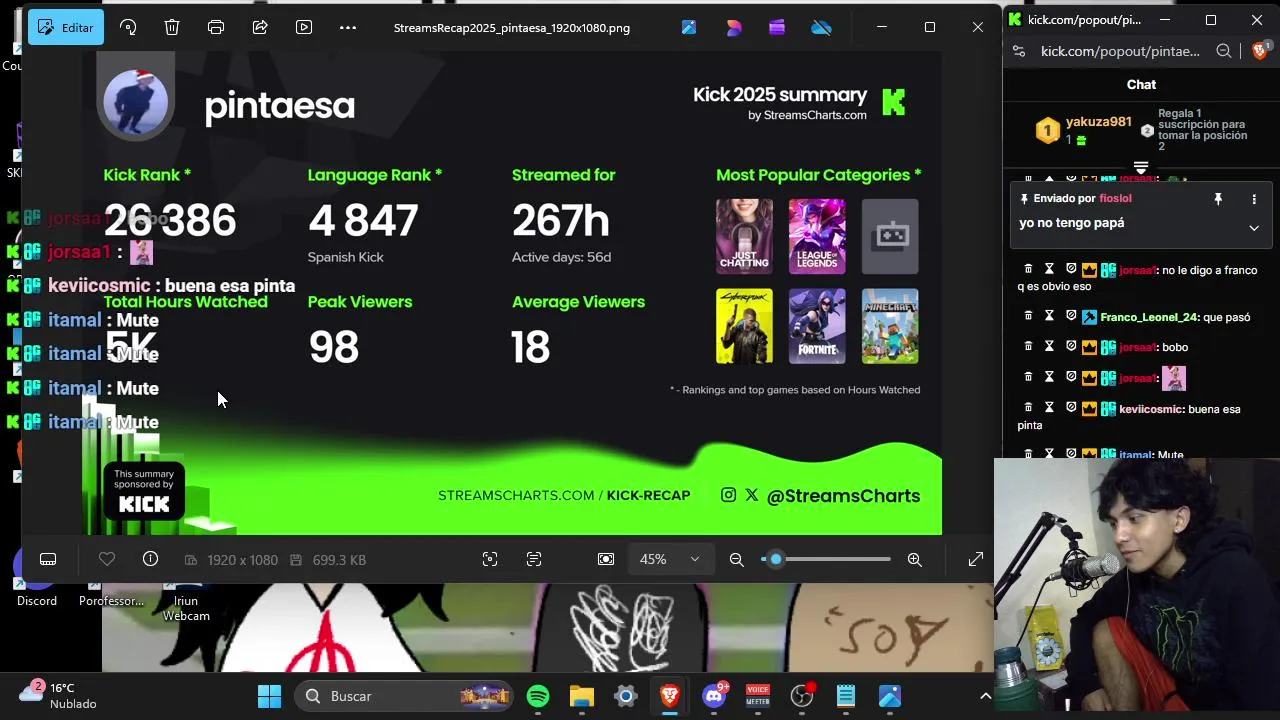The width and height of the screenshot is (1280, 720).
Task: Ban Franco_Leonel_24 with the shield icon
Action: click(x=1071, y=316)
